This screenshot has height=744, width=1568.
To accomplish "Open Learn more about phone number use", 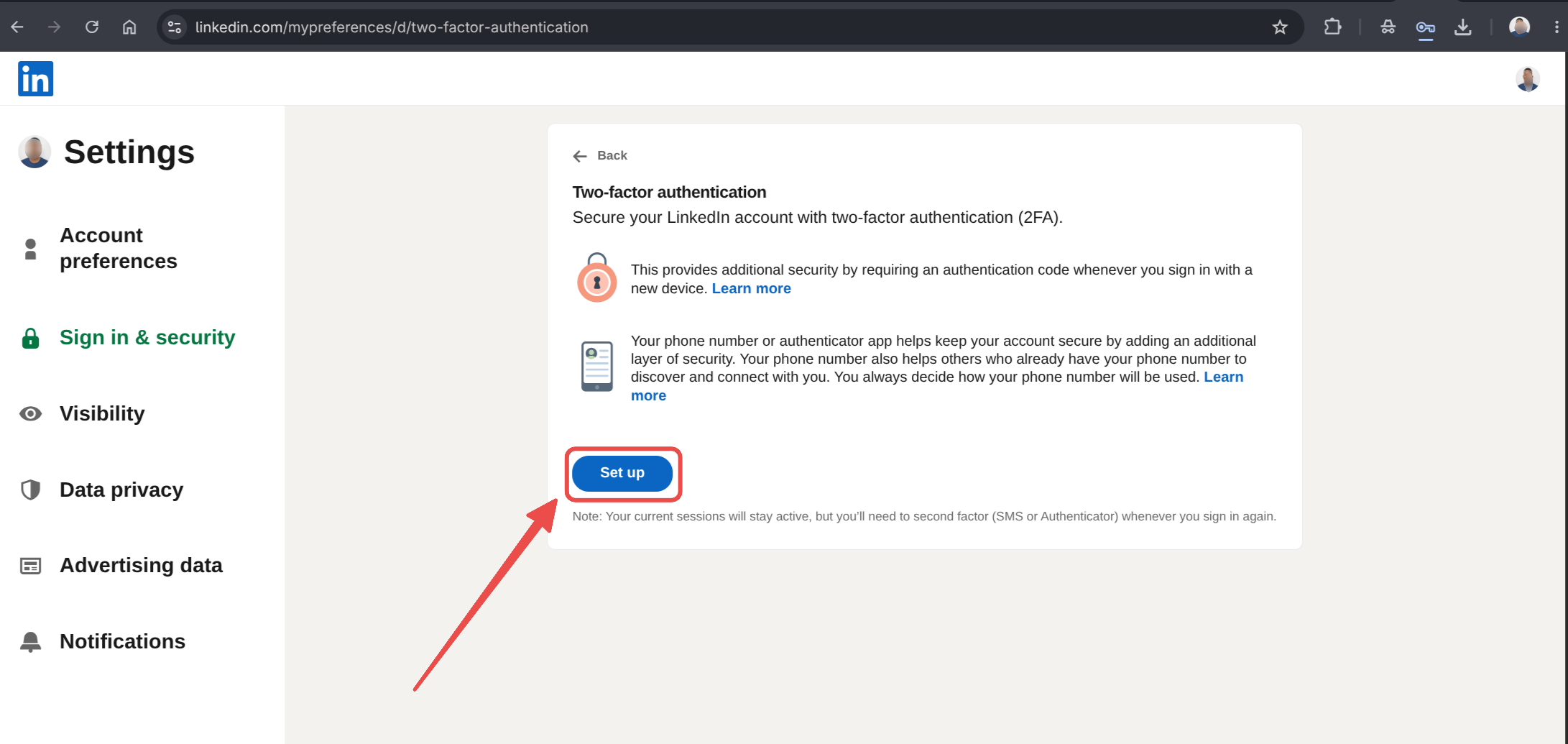I will 1224,377.
